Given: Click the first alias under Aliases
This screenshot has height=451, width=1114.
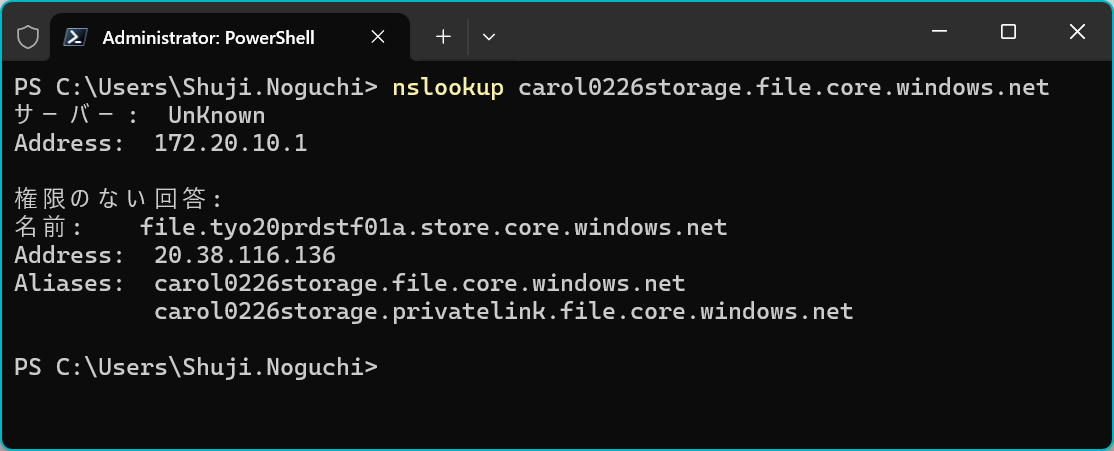Looking at the screenshot, I should point(419,284).
